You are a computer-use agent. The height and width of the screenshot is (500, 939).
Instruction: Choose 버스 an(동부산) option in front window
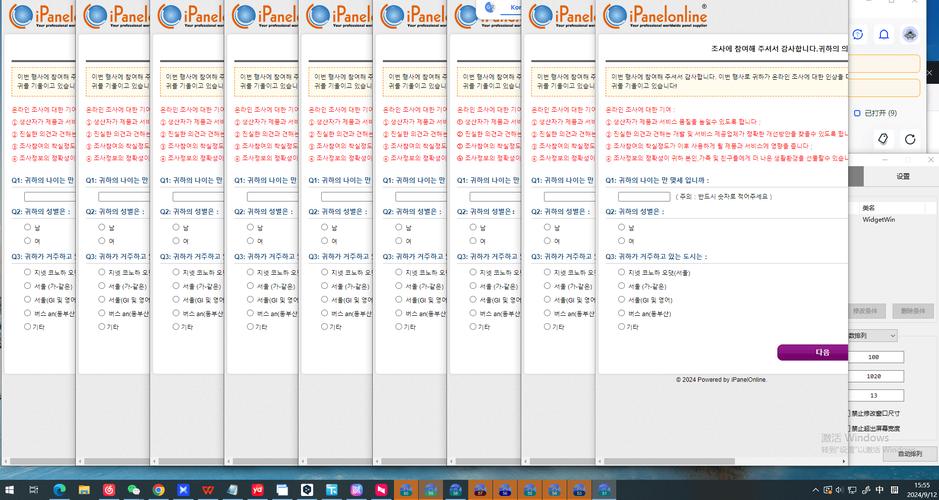[x=622, y=313]
